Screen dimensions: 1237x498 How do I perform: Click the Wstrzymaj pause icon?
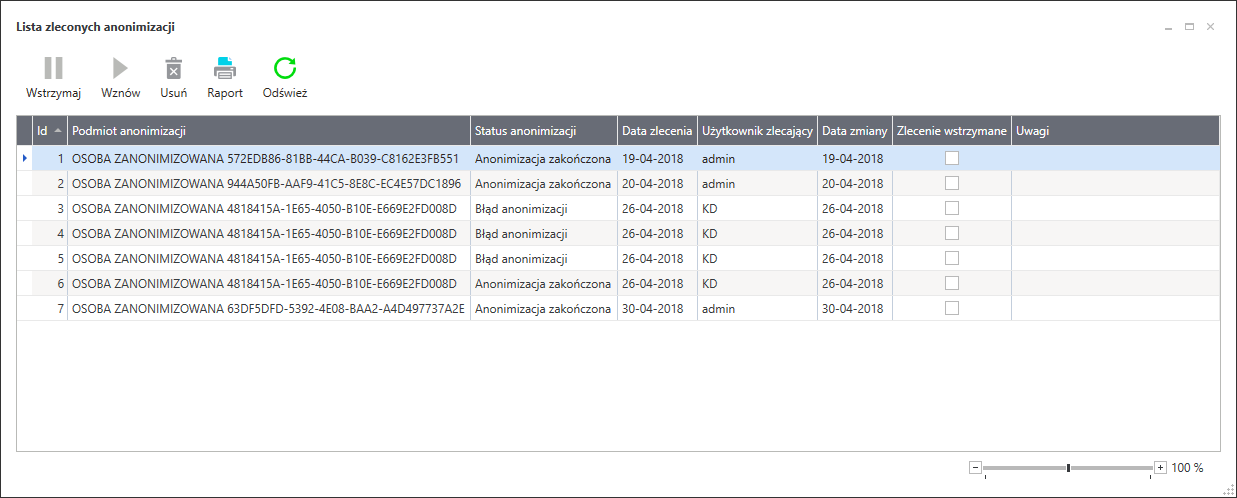(x=53, y=68)
